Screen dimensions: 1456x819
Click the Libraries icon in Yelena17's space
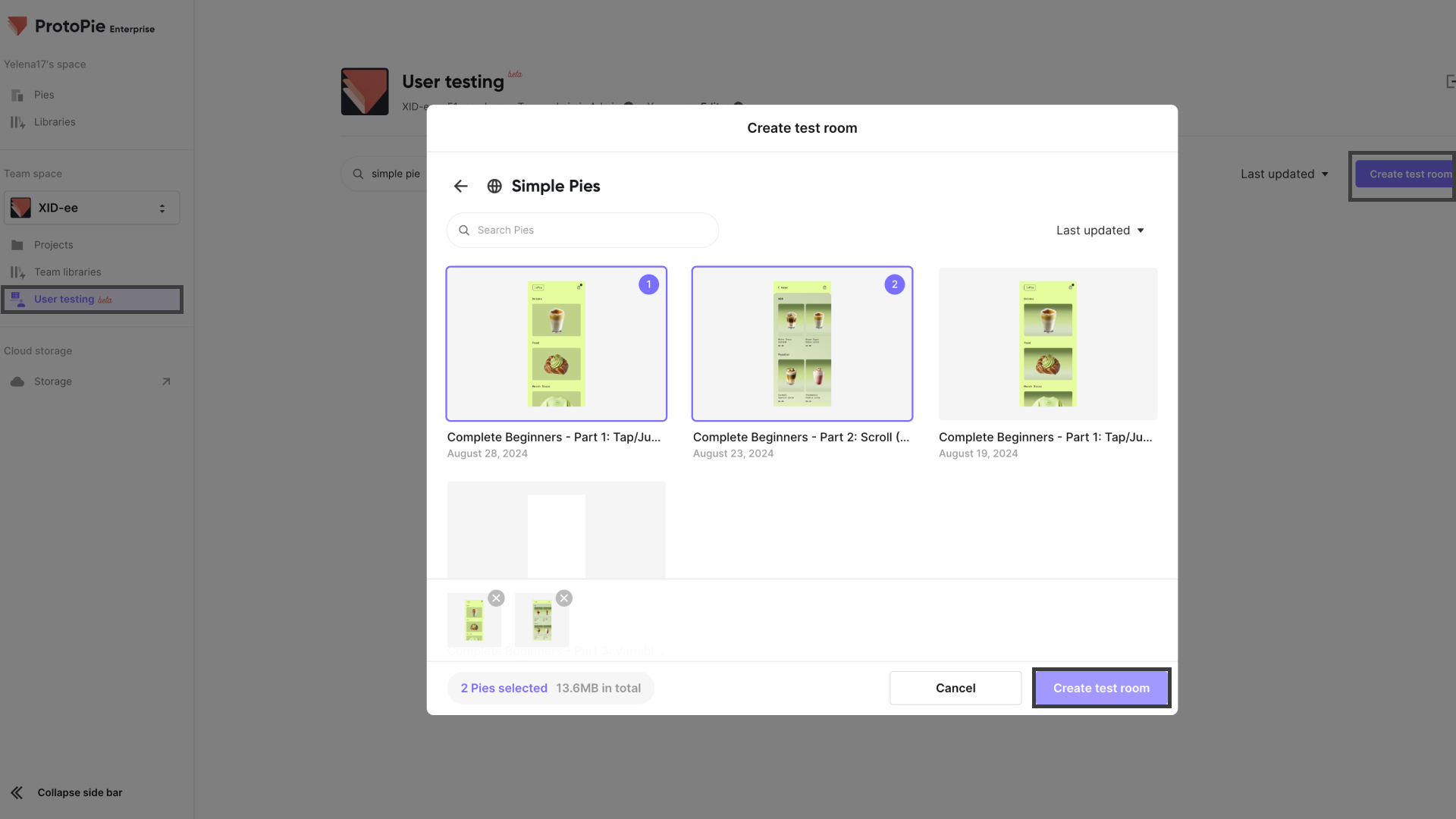point(17,122)
